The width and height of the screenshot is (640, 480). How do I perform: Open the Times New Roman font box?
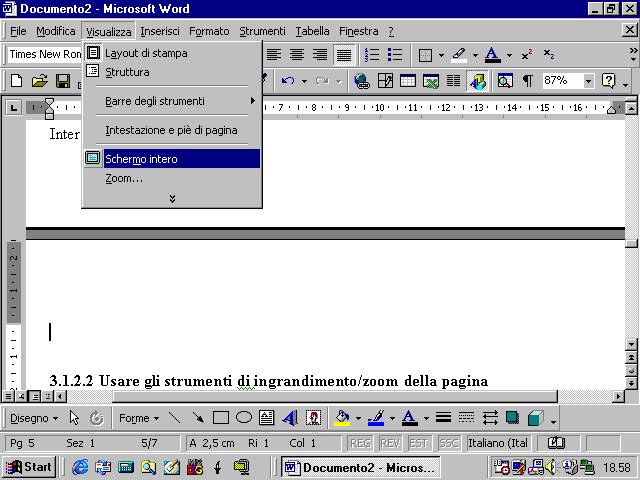(45, 54)
